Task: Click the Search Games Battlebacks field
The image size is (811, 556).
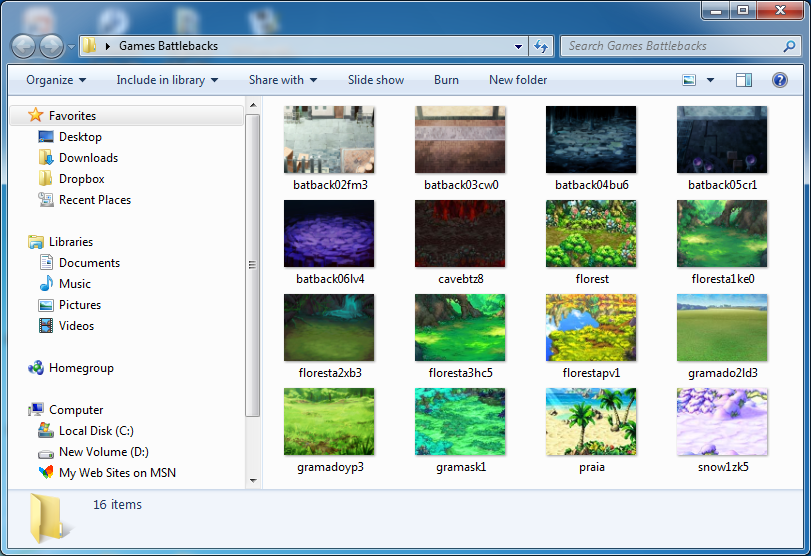Action: click(680, 46)
